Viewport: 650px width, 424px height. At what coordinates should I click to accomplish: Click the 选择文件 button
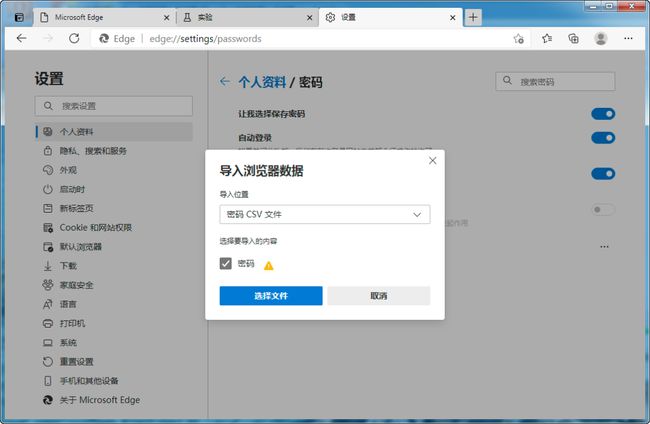pyautogui.click(x=271, y=296)
